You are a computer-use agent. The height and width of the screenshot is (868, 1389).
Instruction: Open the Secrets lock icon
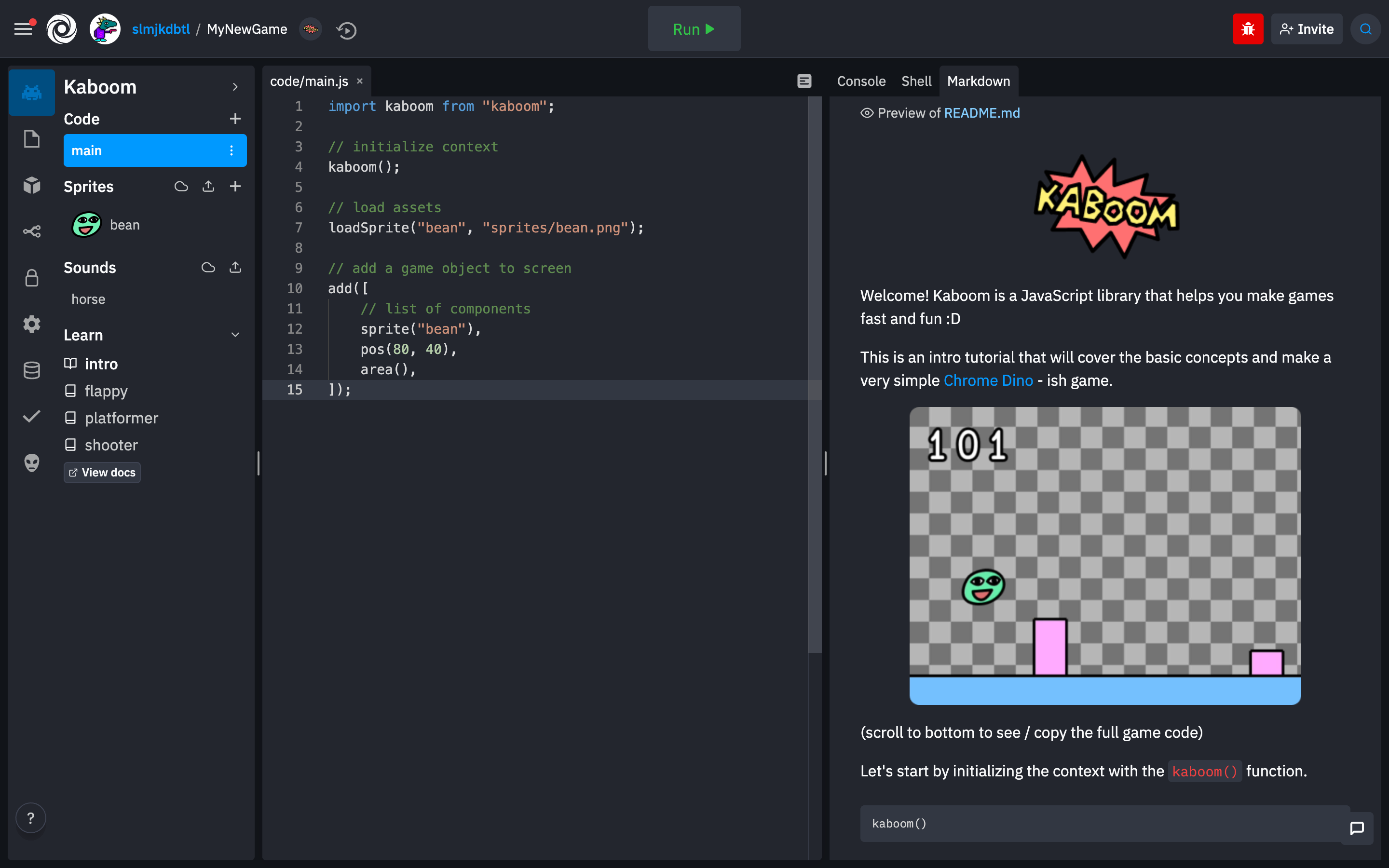[x=31, y=278]
